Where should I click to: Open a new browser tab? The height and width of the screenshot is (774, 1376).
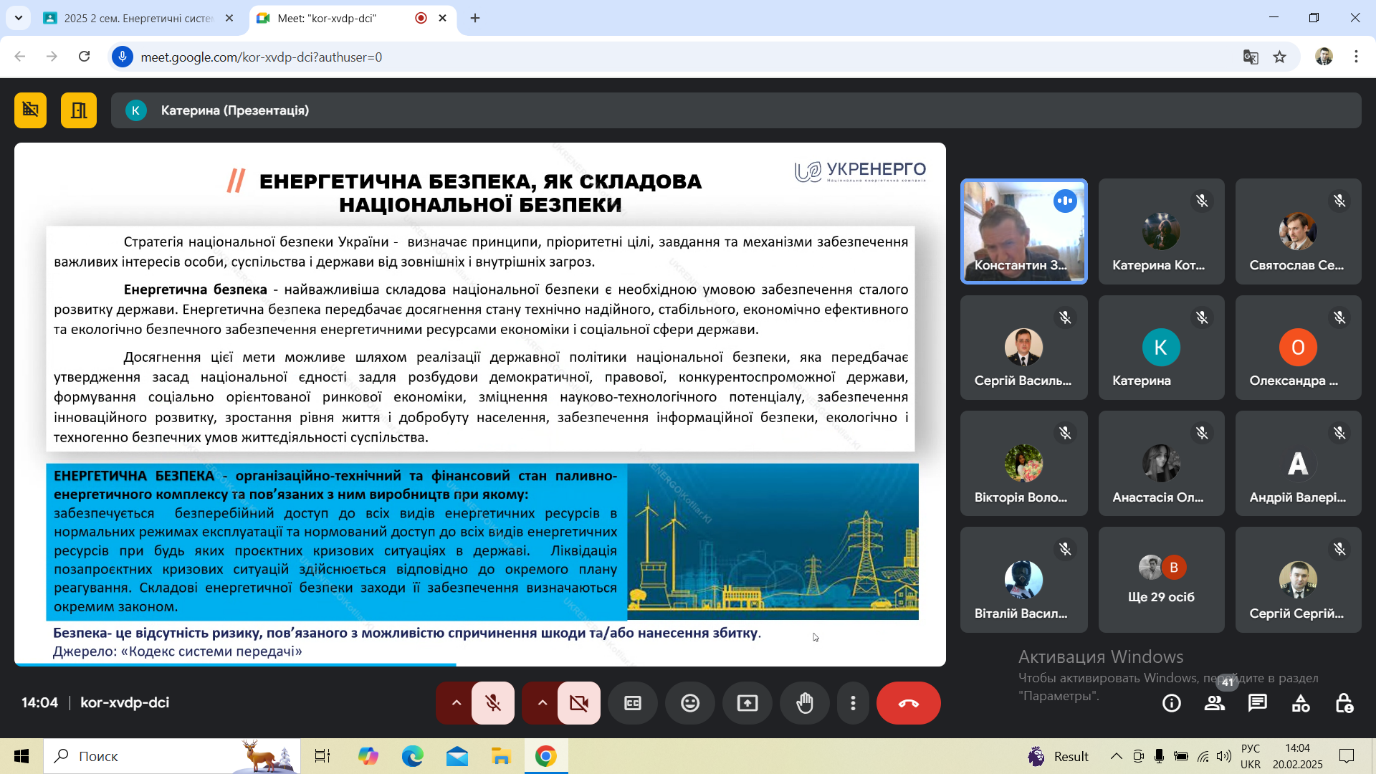tap(475, 18)
